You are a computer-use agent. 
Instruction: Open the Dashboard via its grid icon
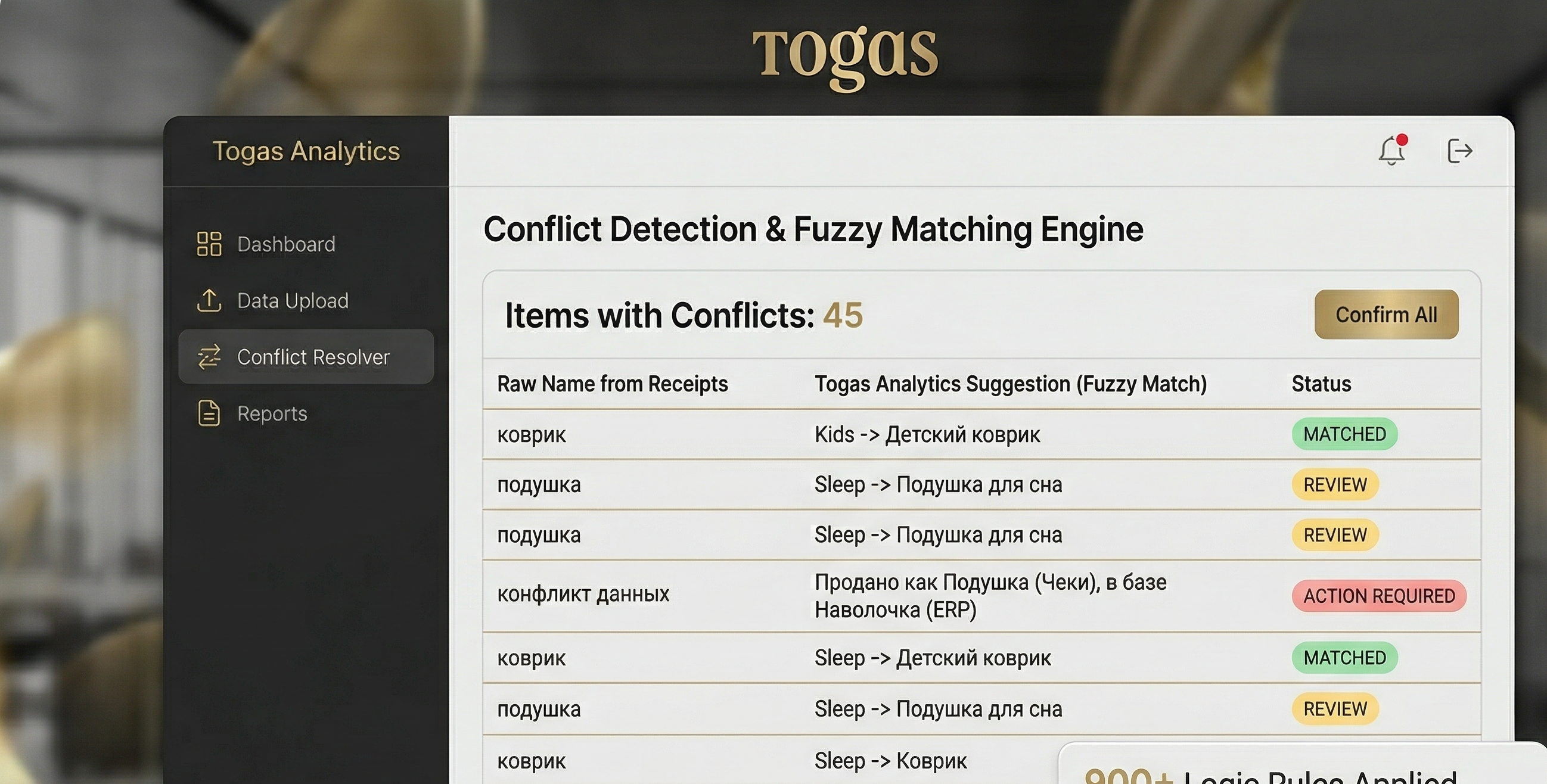209,244
